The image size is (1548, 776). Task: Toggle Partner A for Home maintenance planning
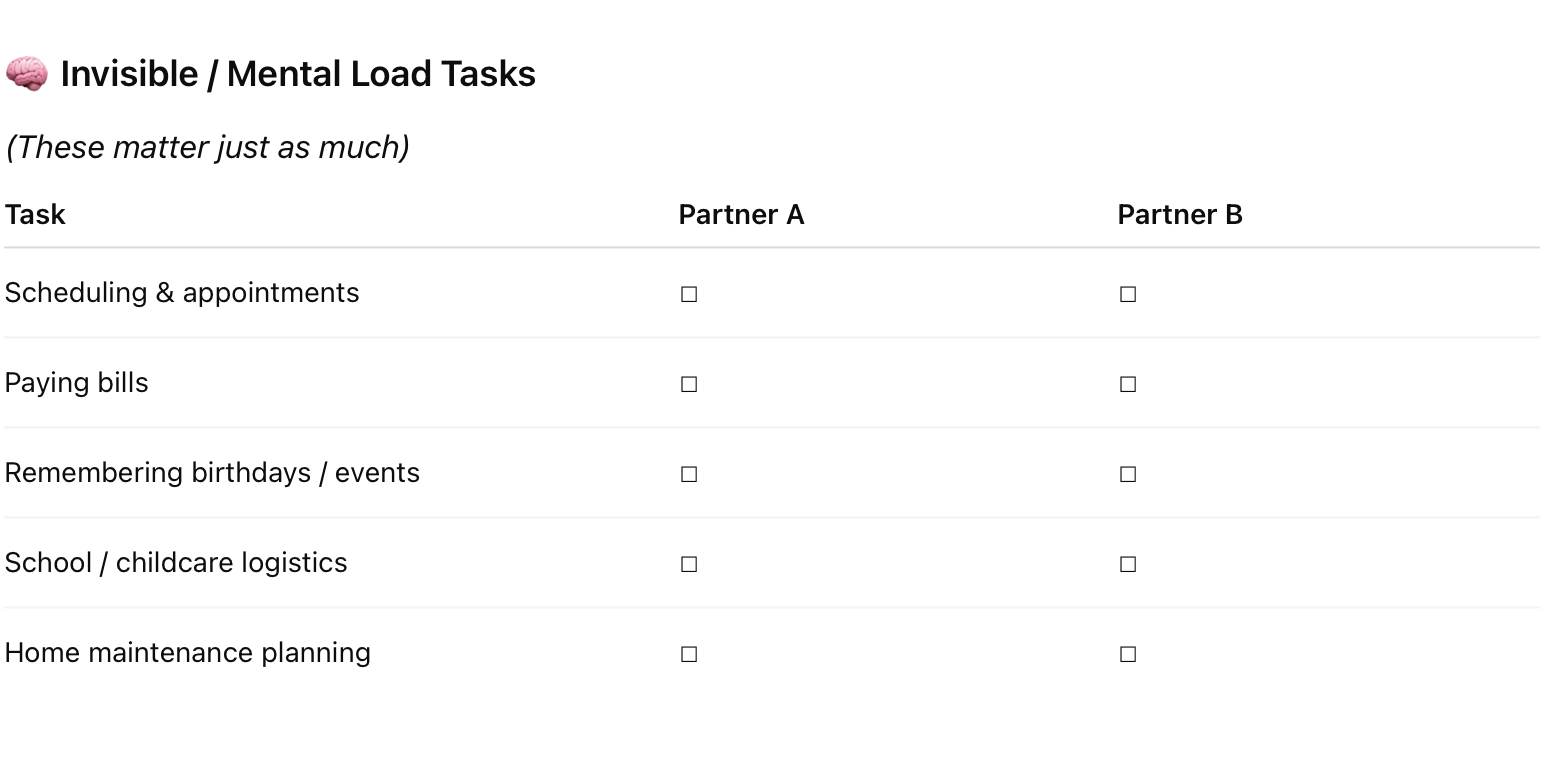(x=688, y=654)
